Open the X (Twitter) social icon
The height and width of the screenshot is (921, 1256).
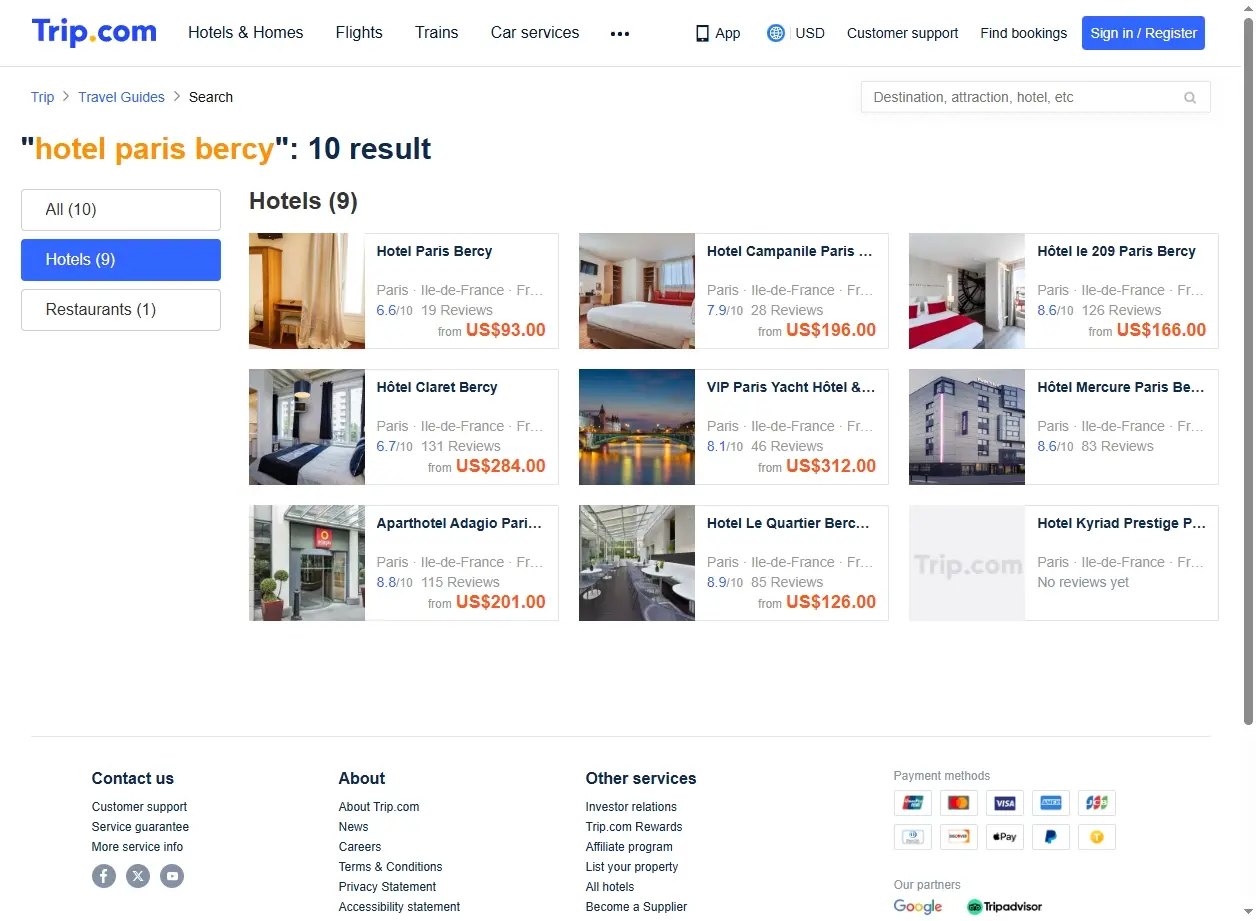[x=138, y=876]
